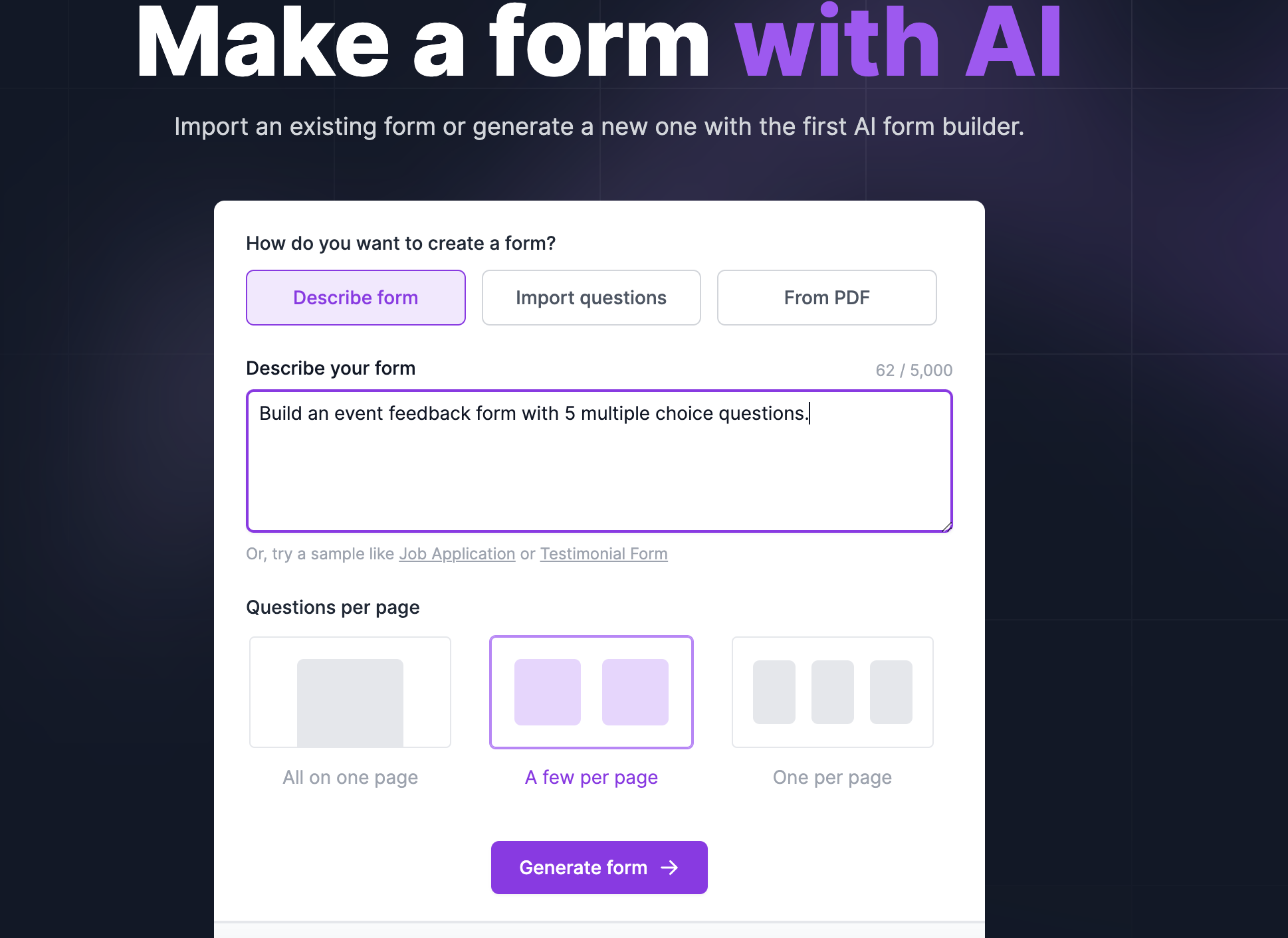
Task: Click the Import questions creation method
Action: [590, 297]
